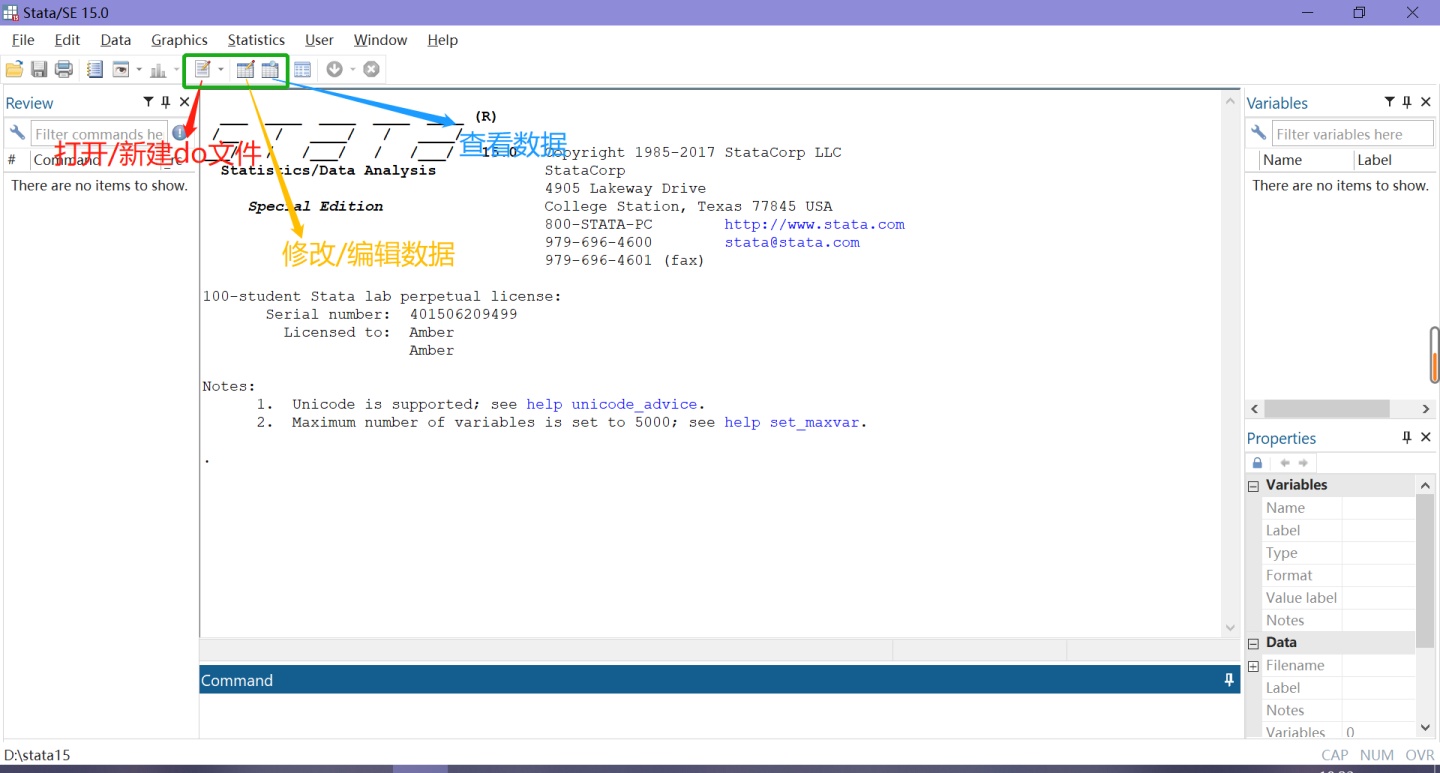Click the Properties next arrow icon
Viewport: 1440px width, 773px height.
tap(1303, 463)
